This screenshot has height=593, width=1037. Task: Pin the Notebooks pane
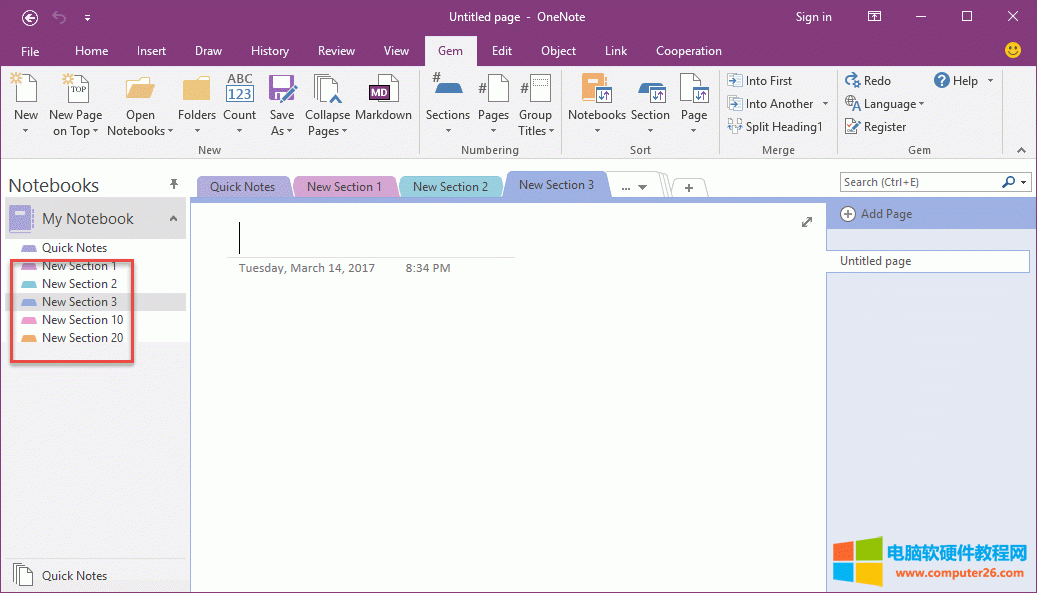click(174, 185)
